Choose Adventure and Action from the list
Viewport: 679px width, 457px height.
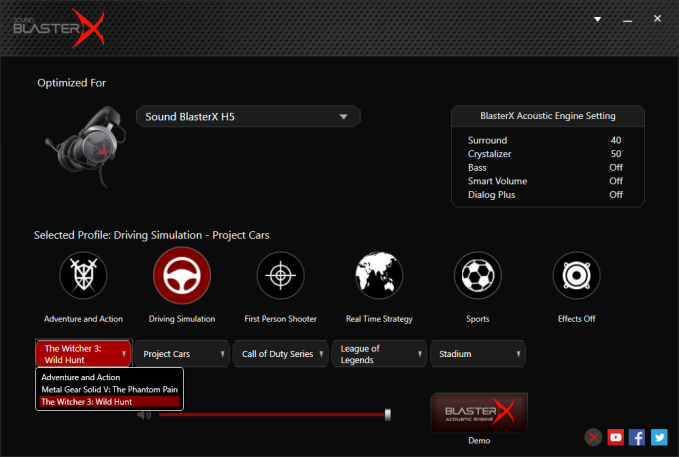109,377
